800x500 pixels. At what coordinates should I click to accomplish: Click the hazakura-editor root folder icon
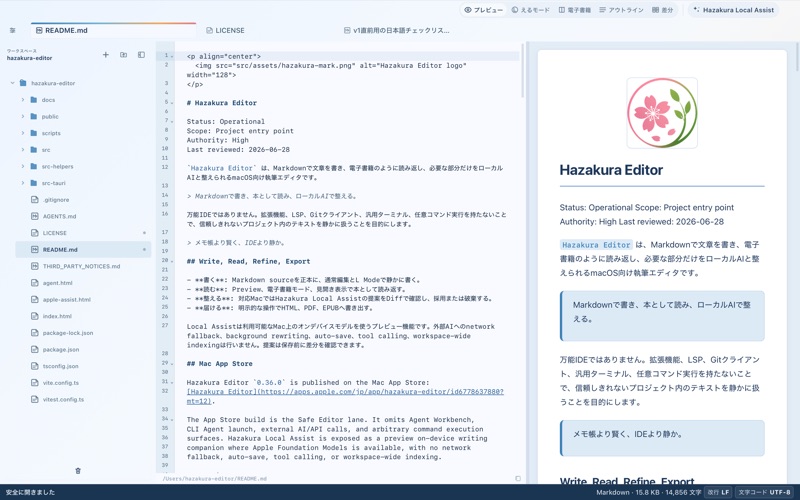pyautogui.click(x=22, y=83)
